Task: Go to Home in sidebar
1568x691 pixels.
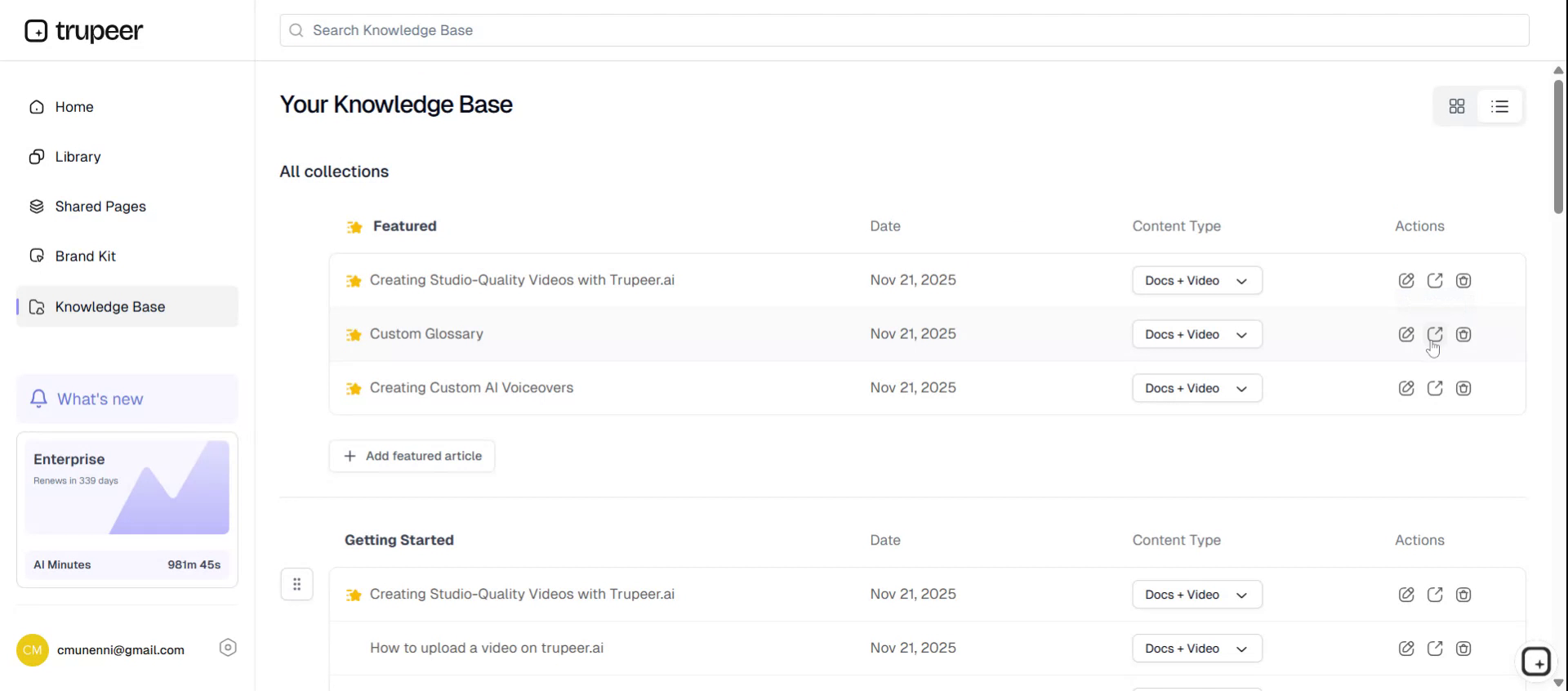Action: coord(127,107)
